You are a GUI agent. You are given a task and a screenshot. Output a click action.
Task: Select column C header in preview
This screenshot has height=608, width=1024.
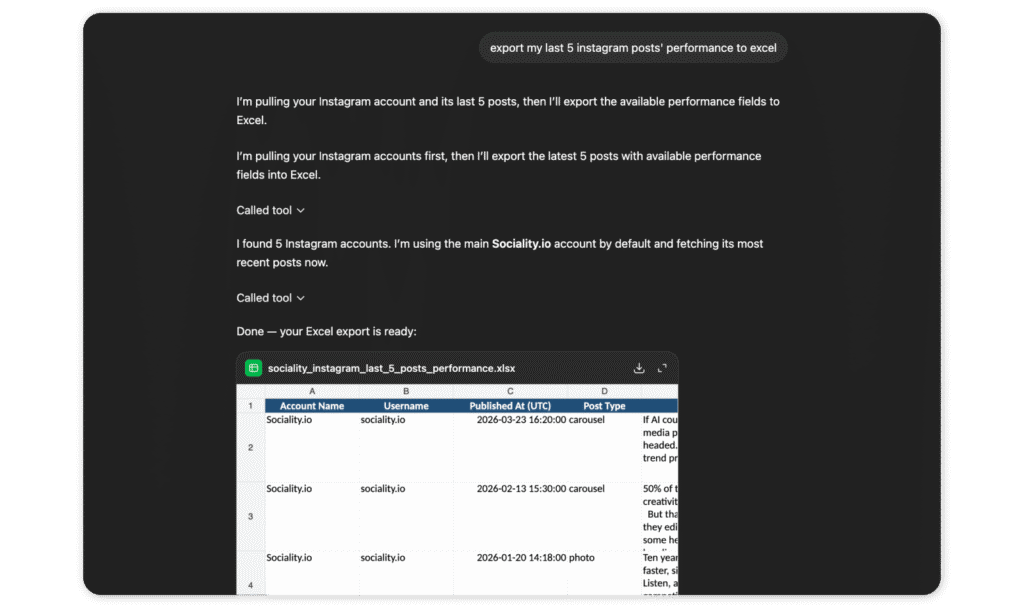[x=510, y=392]
